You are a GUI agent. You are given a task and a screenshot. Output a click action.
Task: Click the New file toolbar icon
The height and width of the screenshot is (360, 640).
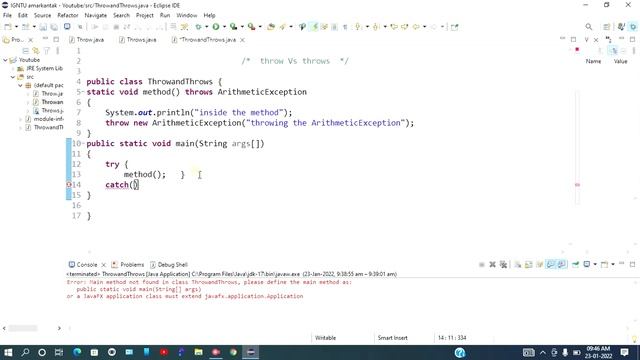coord(8,27)
